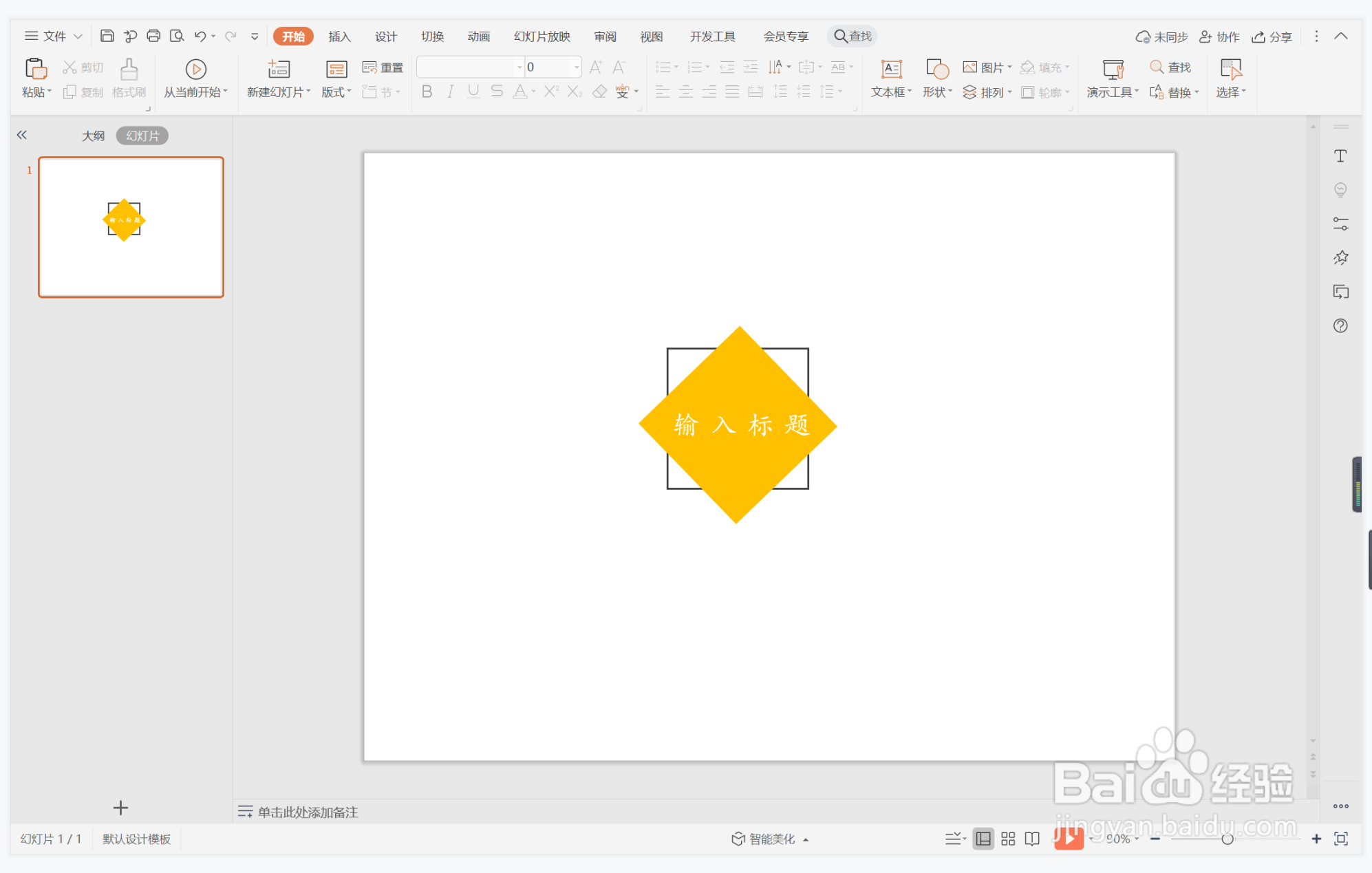The width and height of the screenshot is (1372, 873).
Task: Switch to reading view in status bar
Action: click(x=1032, y=839)
